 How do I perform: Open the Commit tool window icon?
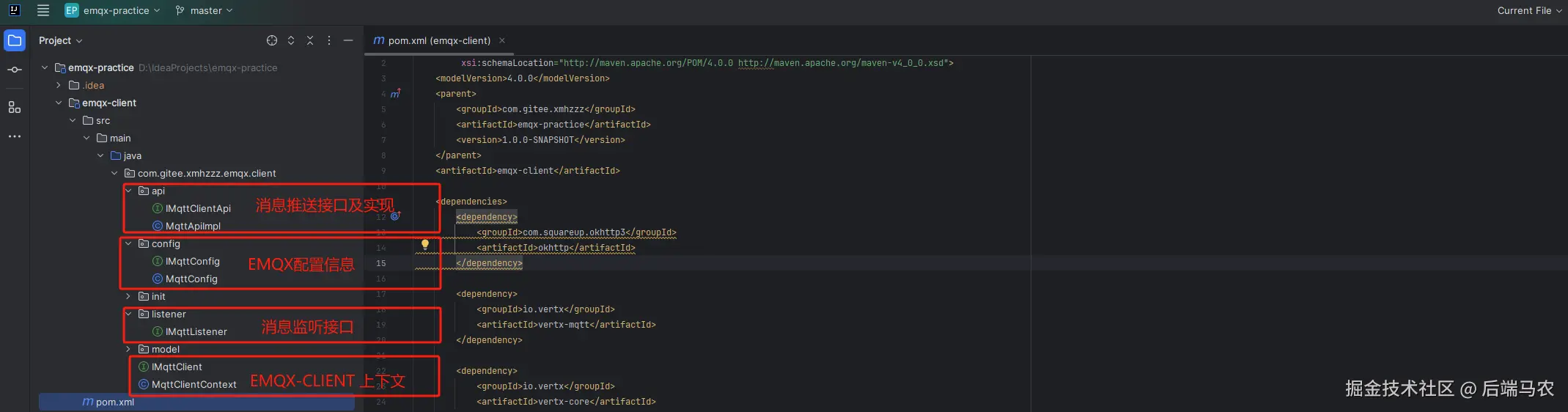[15, 70]
